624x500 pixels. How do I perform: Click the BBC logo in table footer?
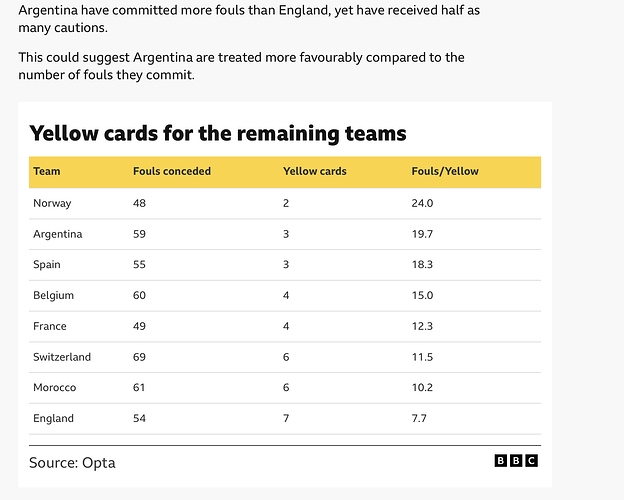click(516, 461)
